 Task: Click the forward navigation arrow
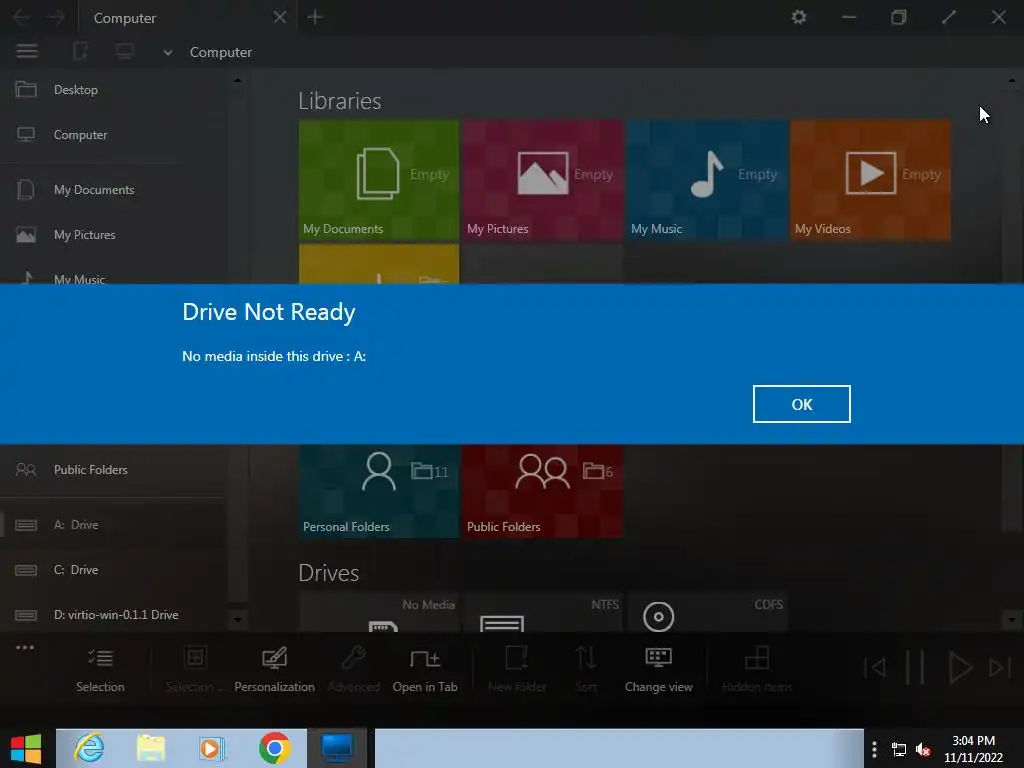coord(57,17)
